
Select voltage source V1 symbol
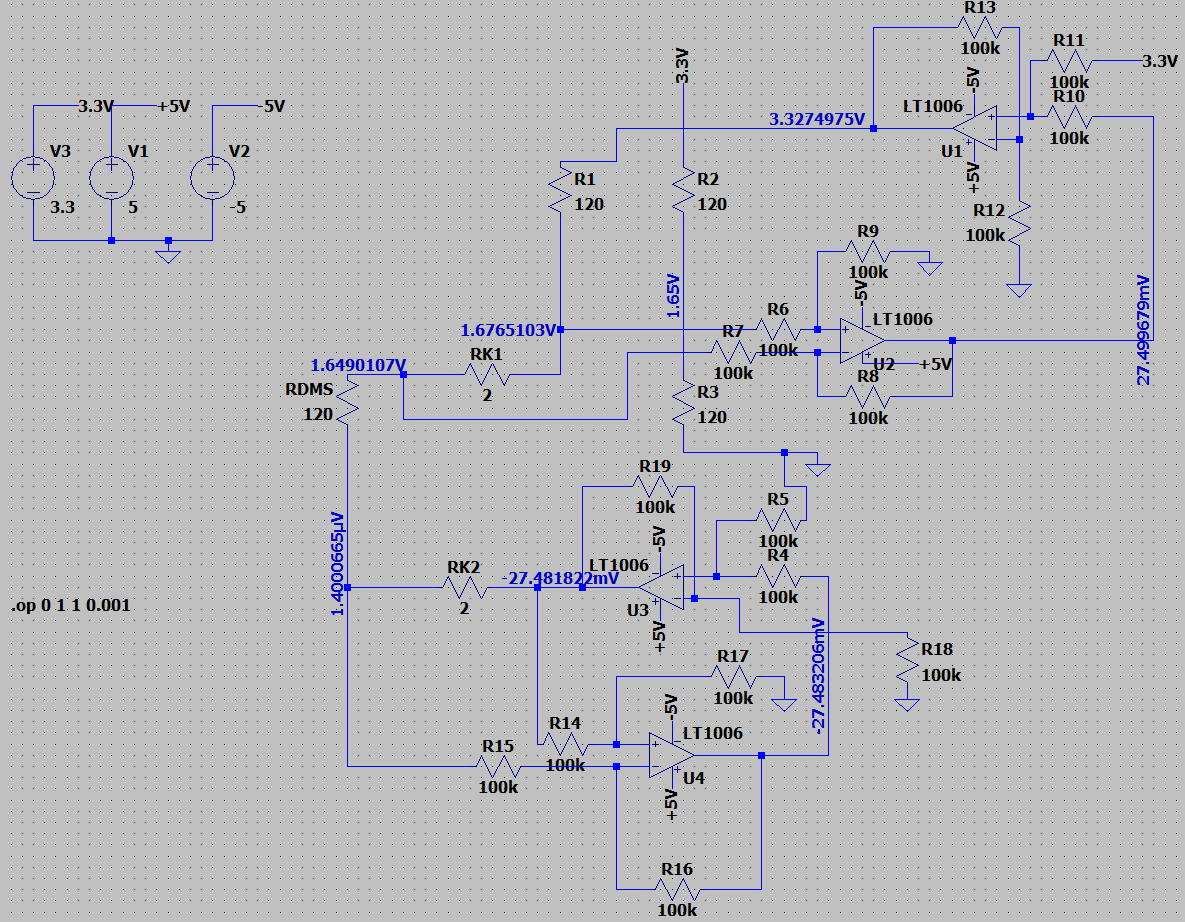[111, 178]
